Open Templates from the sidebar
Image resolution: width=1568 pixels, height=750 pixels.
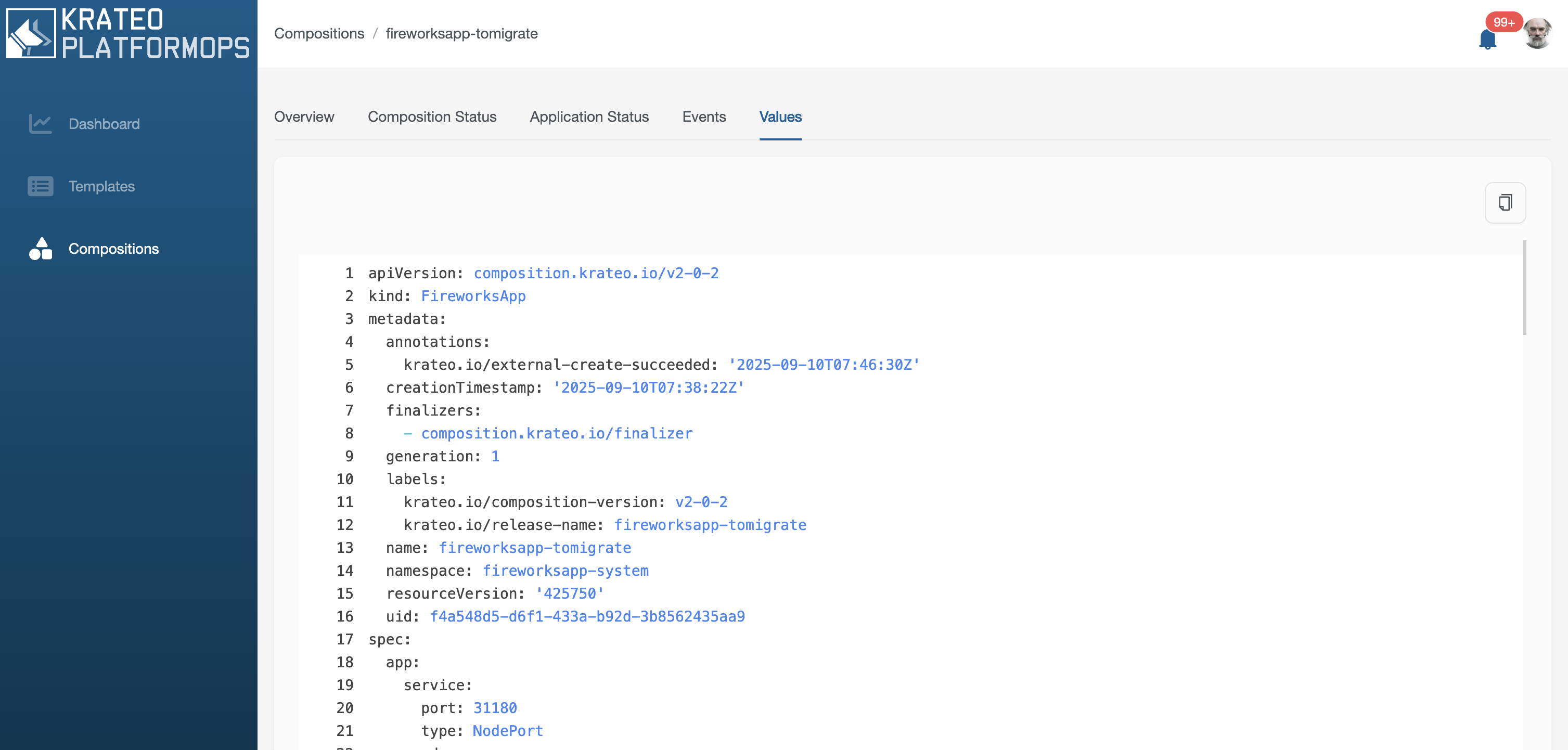101,186
